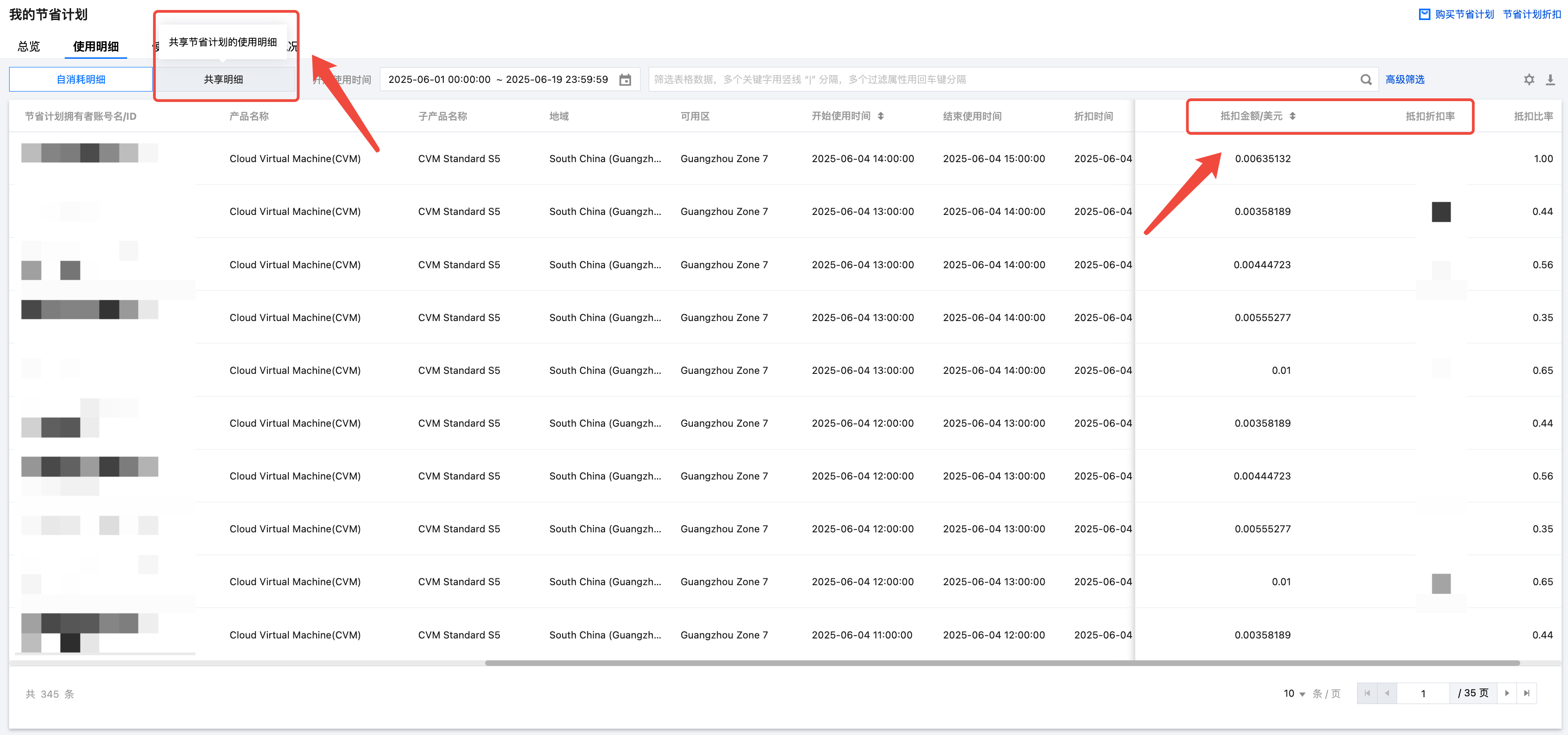
Task: Click the calendar icon in date range field
Action: [x=625, y=80]
